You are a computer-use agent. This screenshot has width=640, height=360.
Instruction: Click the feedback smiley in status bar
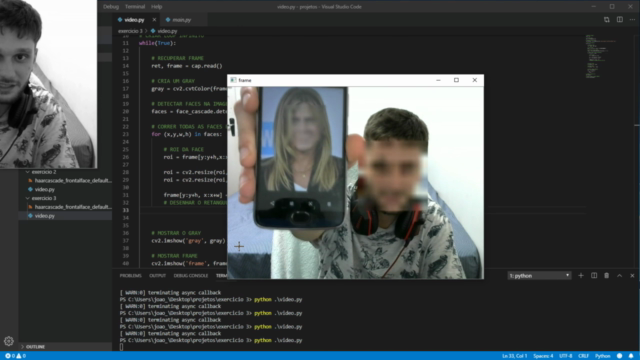(620, 356)
